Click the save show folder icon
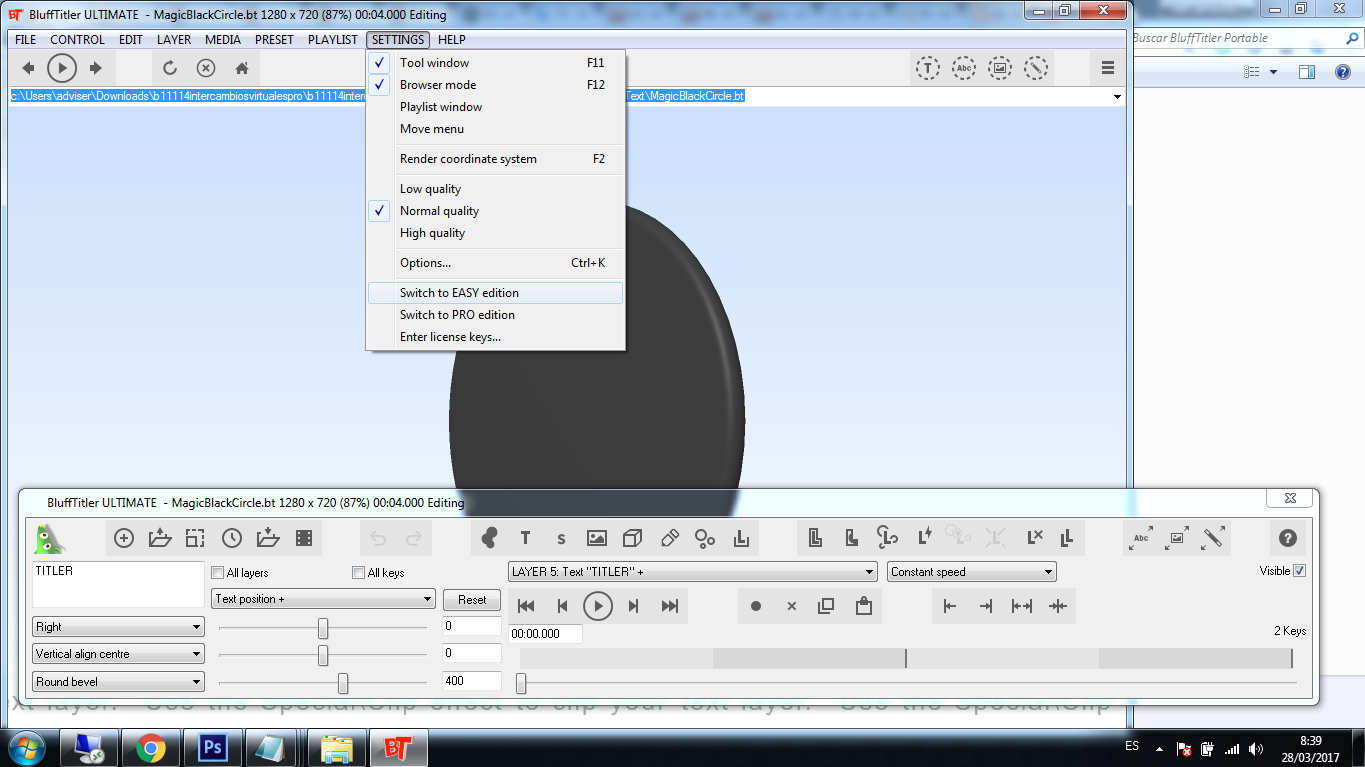Viewport: 1365px width, 767px height. pyautogui.click(x=268, y=538)
